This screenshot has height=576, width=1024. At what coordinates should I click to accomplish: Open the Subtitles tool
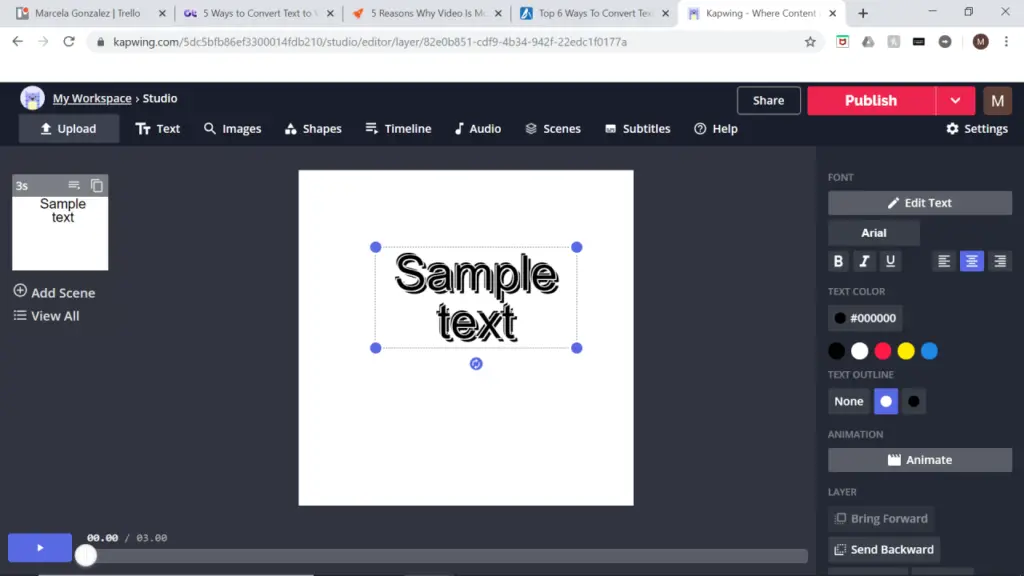click(637, 129)
